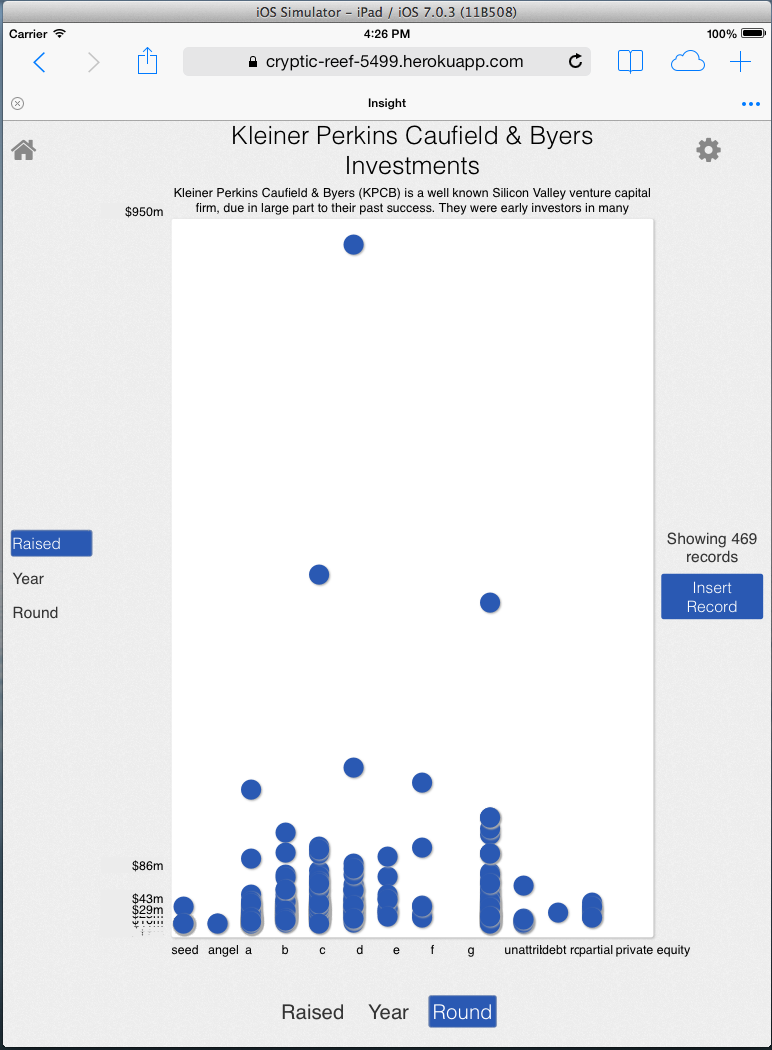This screenshot has width=772, height=1050.
Task: Click the topmost data point in column d
Action: pyautogui.click(x=354, y=245)
